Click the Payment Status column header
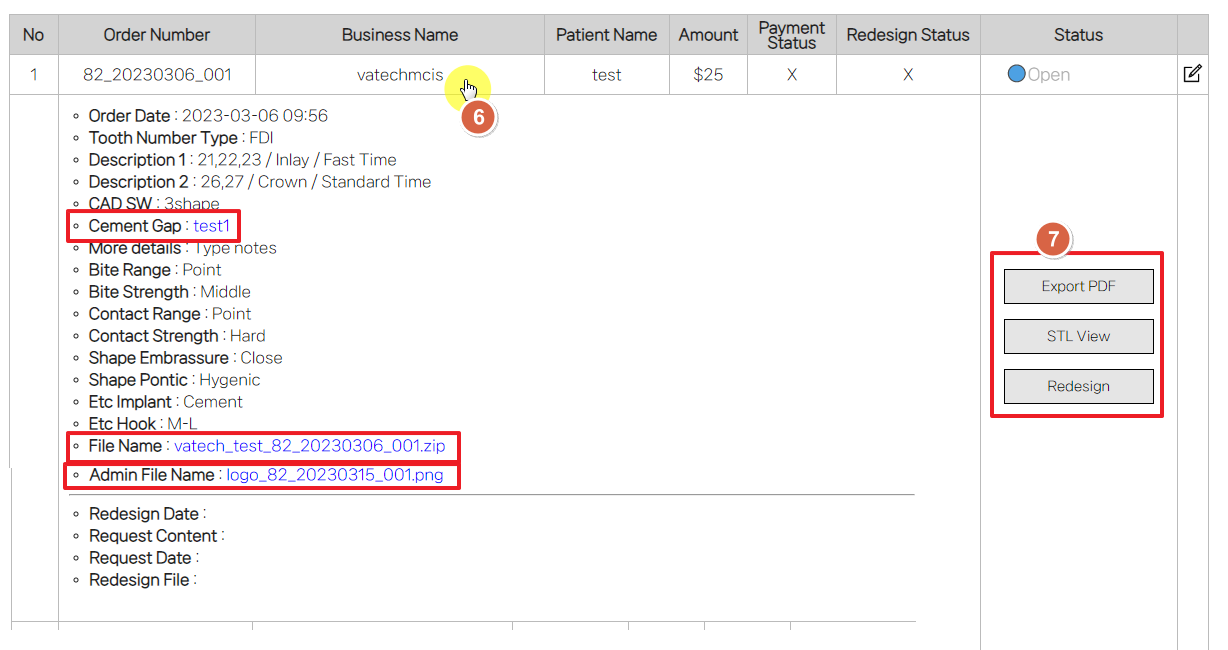This screenshot has height=650, width=1228. [791, 35]
